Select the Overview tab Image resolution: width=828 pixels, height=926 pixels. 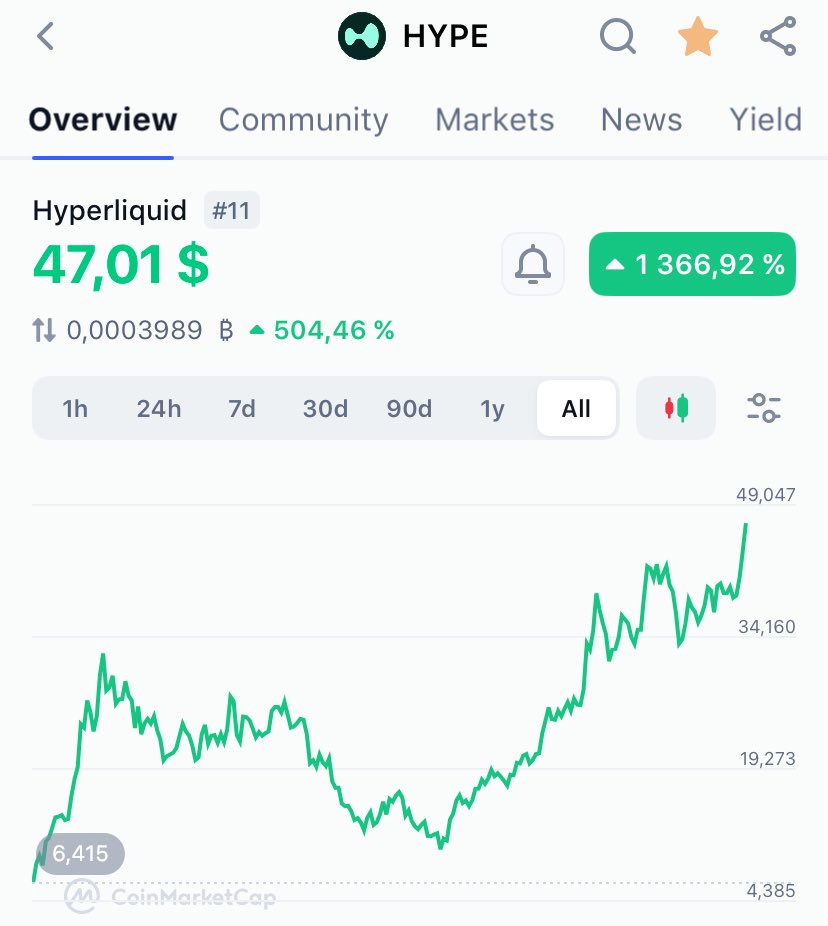click(103, 120)
